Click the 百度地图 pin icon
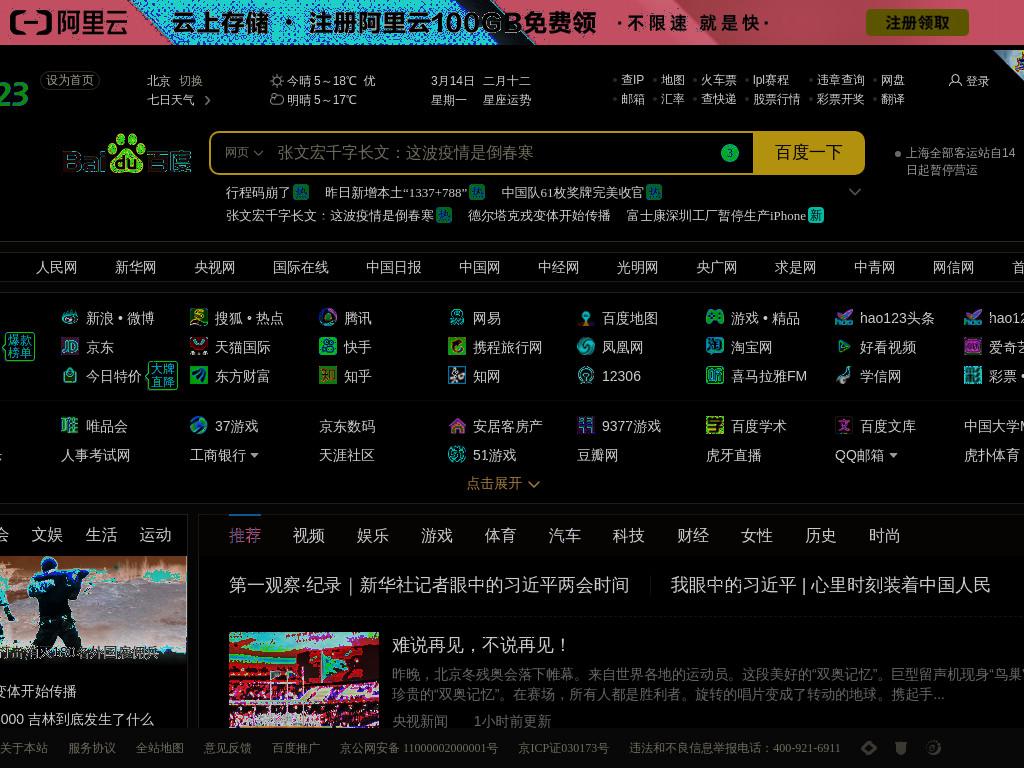The width and height of the screenshot is (1024, 768). [x=586, y=318]
